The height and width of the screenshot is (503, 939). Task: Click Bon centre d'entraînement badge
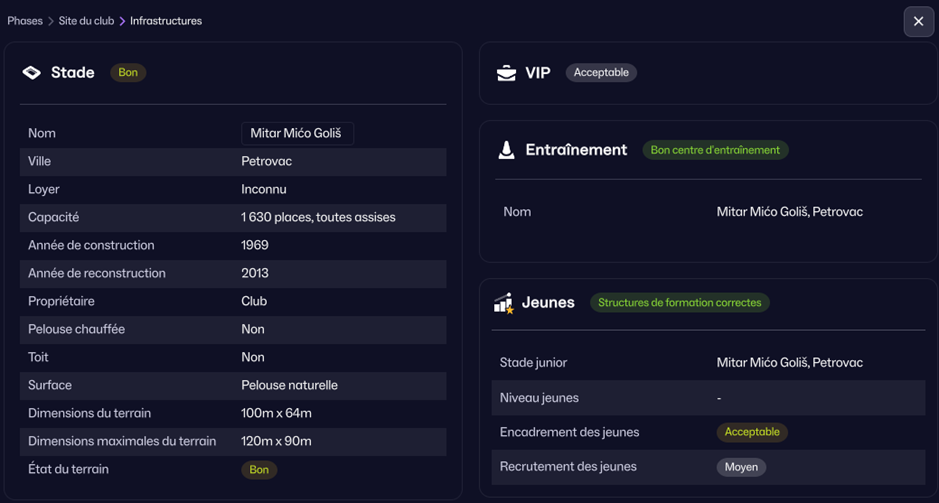point(715,150)
